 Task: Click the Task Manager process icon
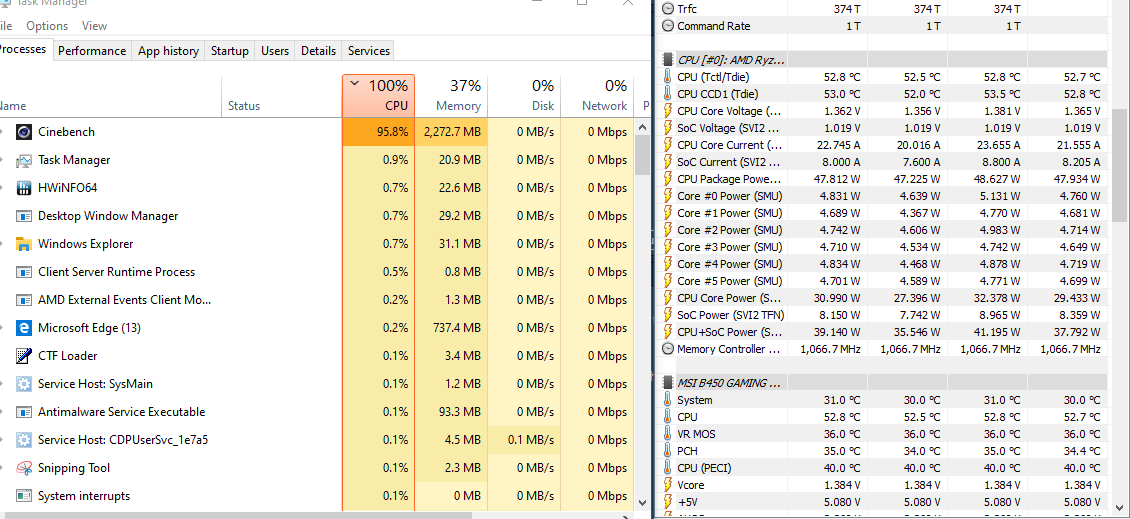pyautogui.click(x=24, y=160)
